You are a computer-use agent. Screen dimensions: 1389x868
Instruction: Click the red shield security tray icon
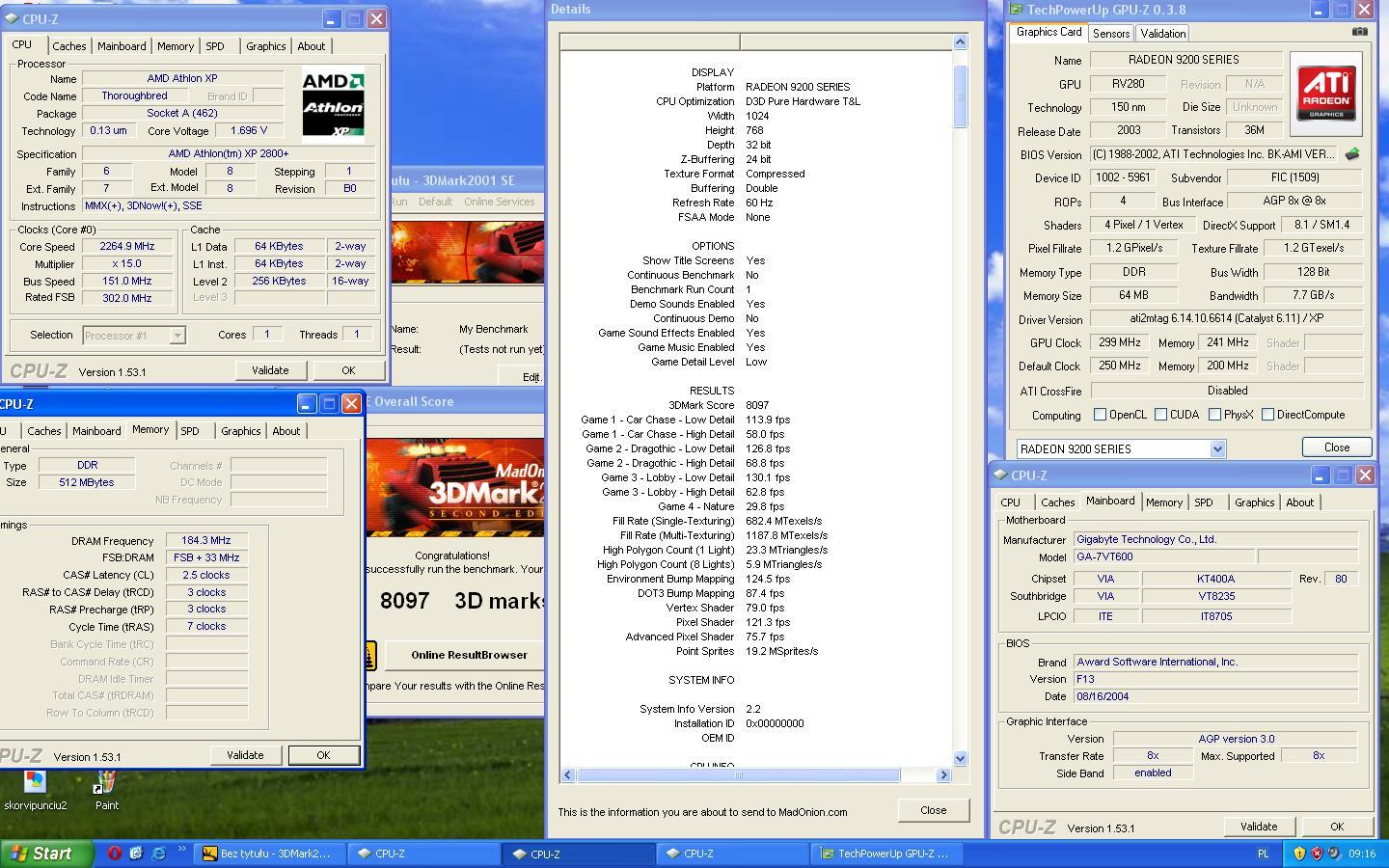(x=1317, y=854)
